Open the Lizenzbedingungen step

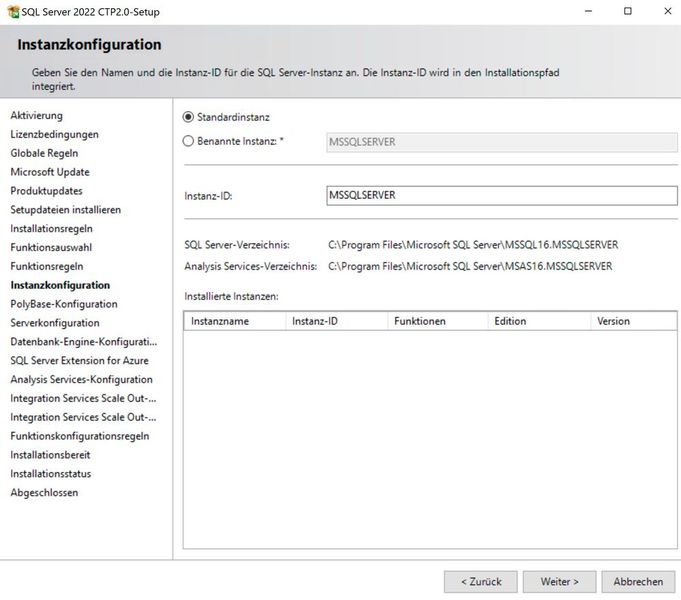(54, 134)
